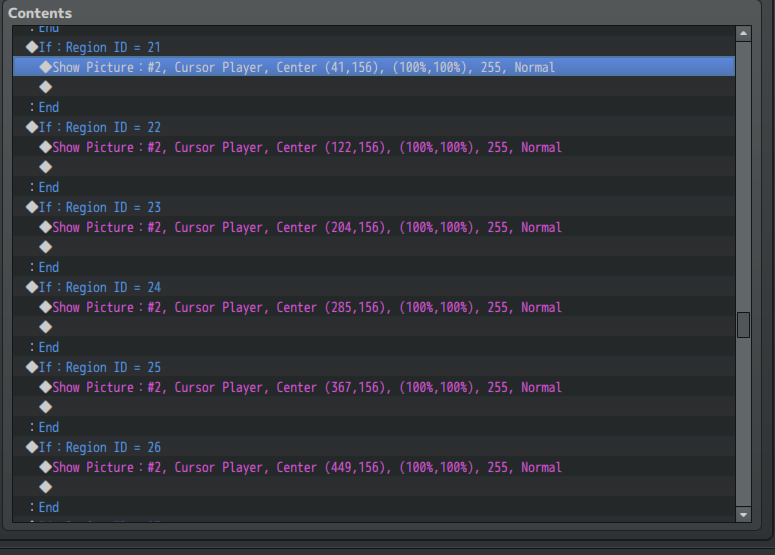Pick the If Region ID = 25 line
Image resolution: width=775 pixels, height=555 pixels.
[x=98, y=367]
